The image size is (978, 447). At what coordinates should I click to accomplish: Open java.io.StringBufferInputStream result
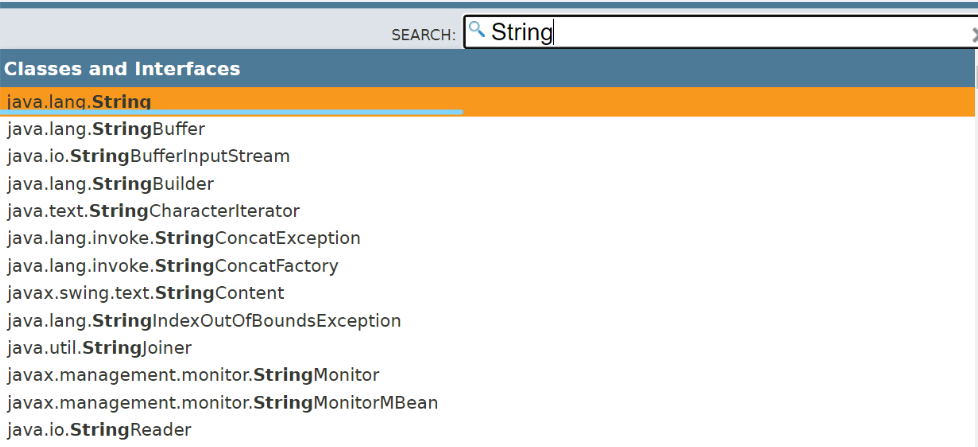click(148, 156)
